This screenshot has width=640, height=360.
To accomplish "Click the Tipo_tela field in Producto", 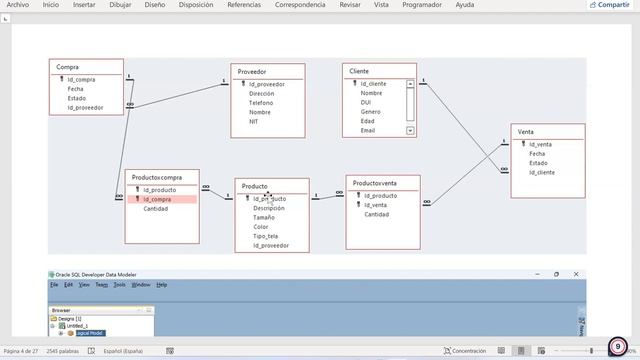I will [x=265, y=236].
